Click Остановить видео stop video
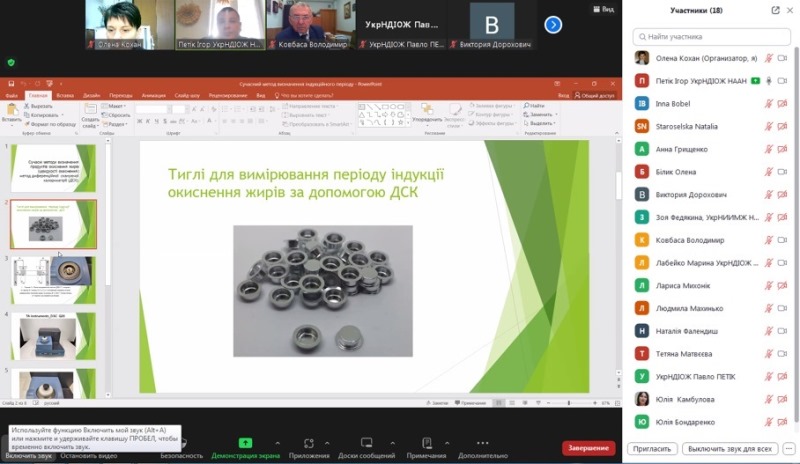 coord(89,455)
